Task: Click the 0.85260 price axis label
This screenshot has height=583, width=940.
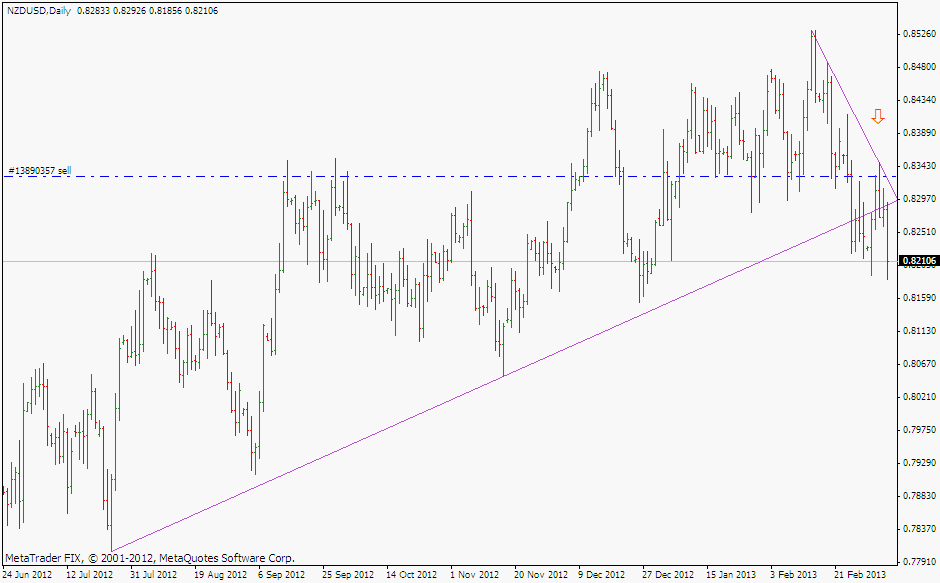Action: 918,34
